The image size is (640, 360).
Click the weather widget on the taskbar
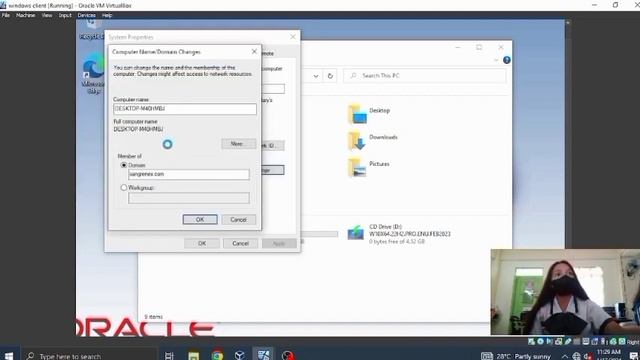(x=516, y=356)
